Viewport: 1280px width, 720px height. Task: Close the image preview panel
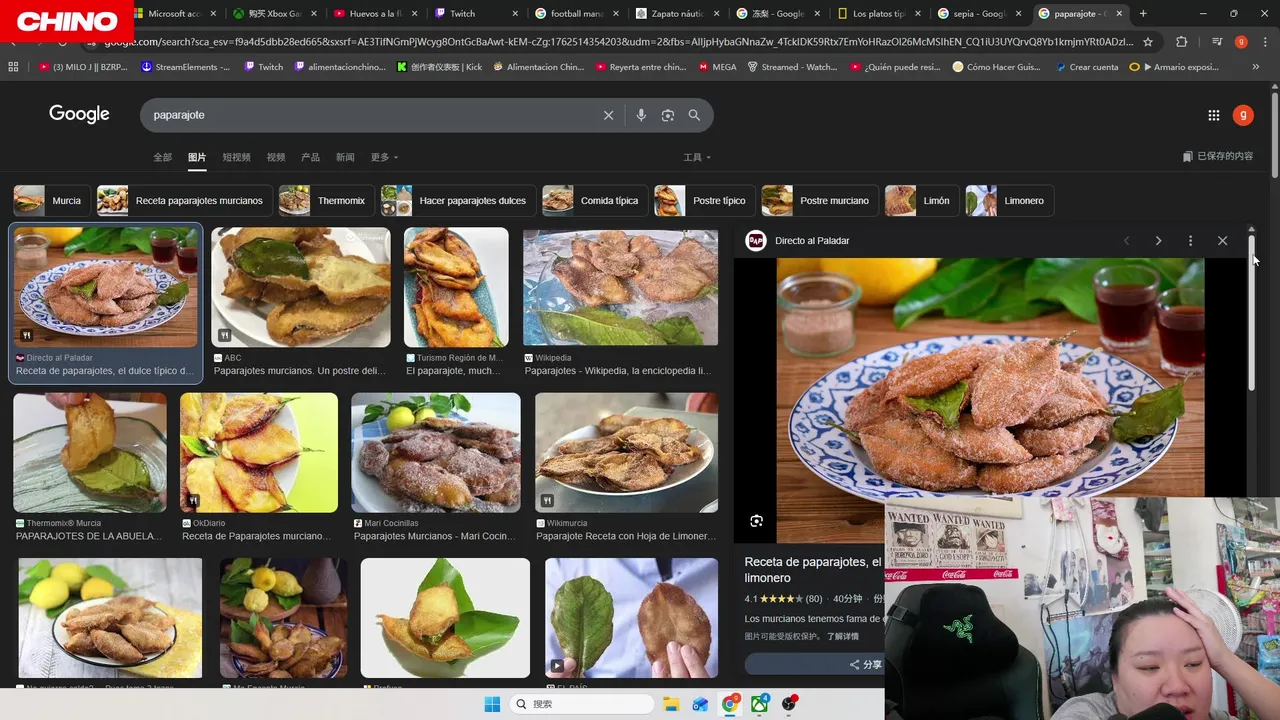click(1222, 241)
